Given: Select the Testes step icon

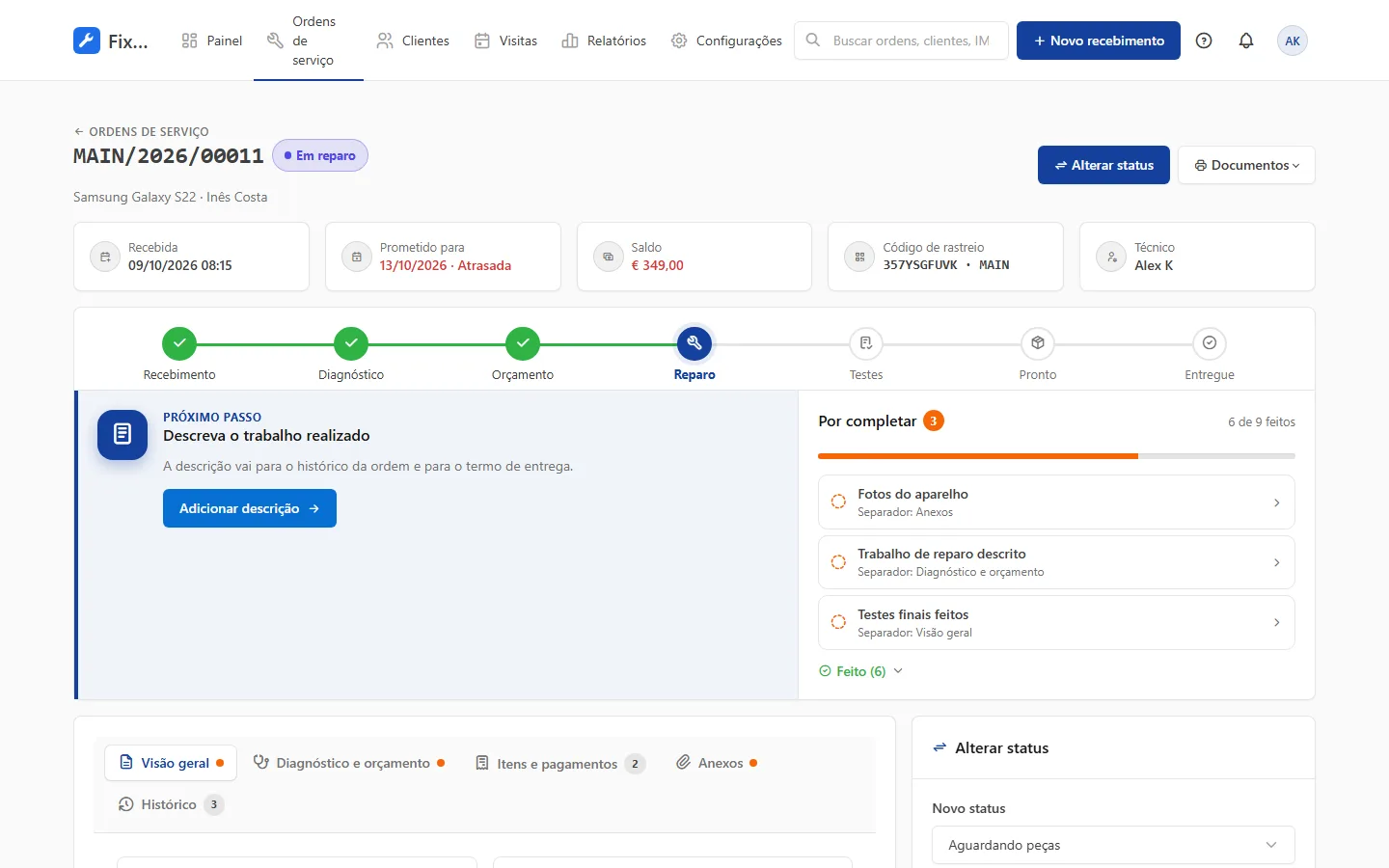Looking at the screenshot, I should pos(866,343).
